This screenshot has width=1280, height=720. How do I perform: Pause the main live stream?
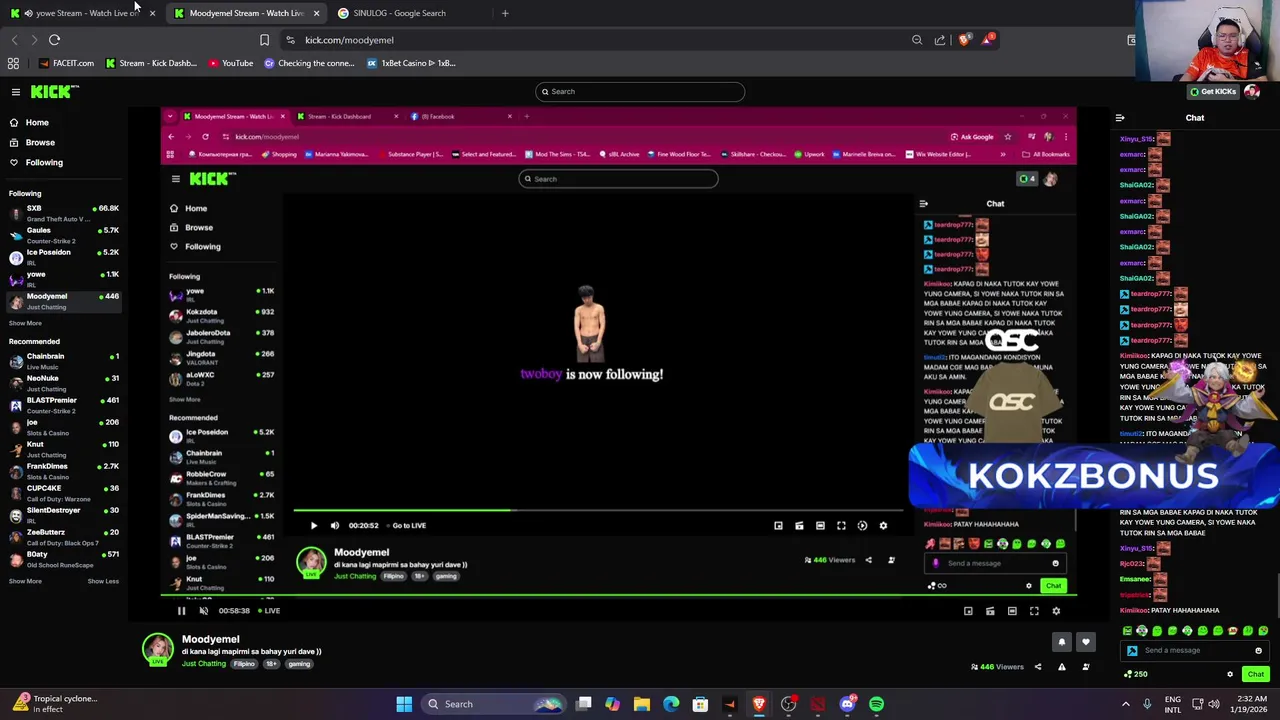pyautogui.click(x=181, y=611)
